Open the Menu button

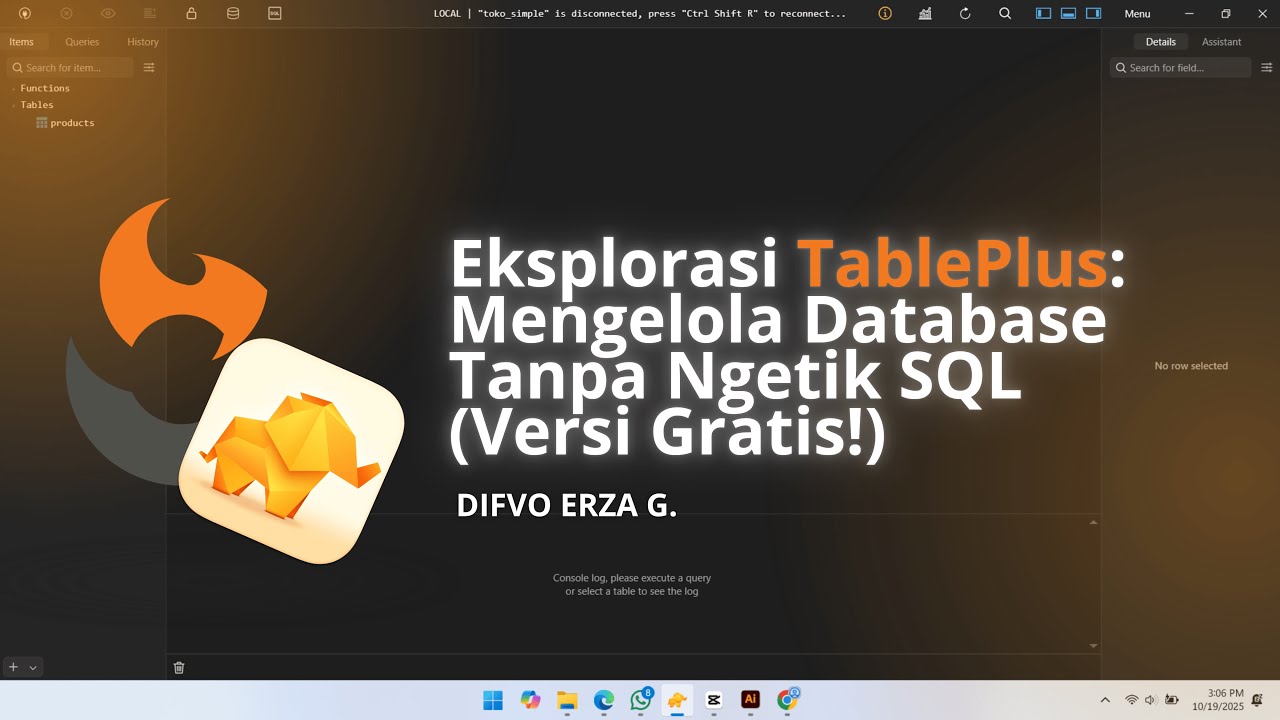pyautogui.click(x=1137, y=13)
